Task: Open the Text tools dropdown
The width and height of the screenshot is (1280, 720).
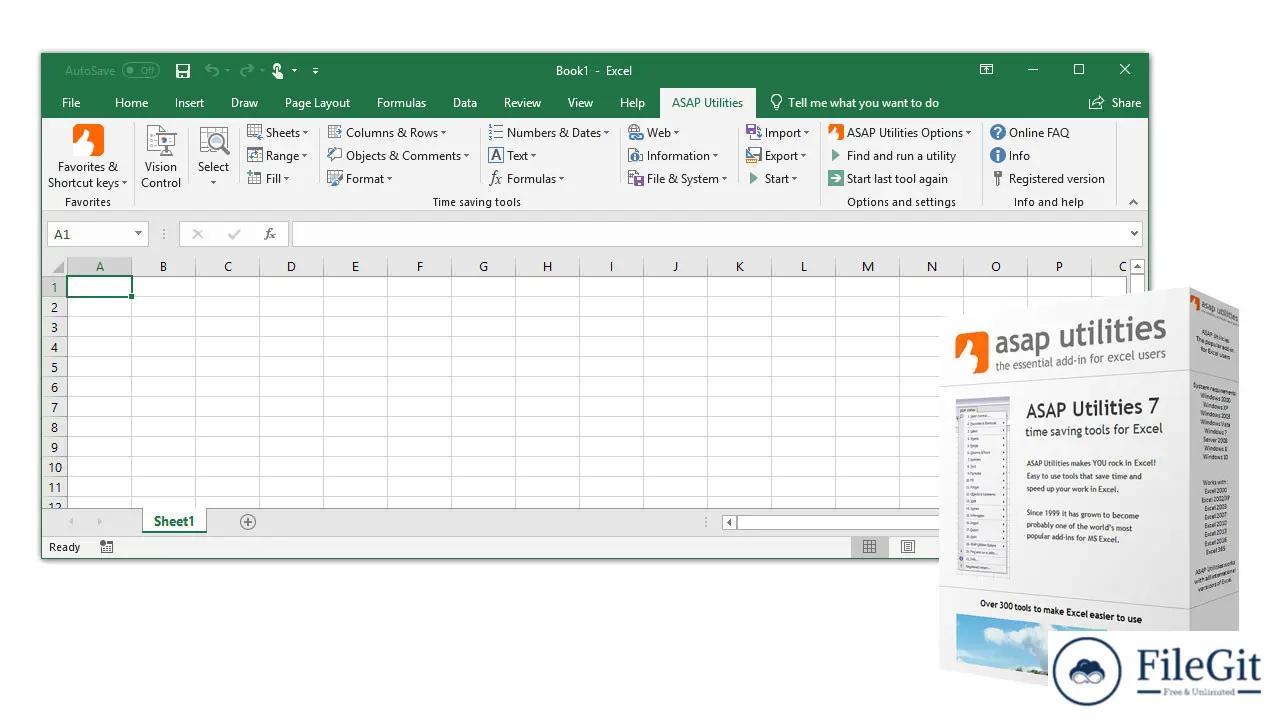Action: (512, 156)
